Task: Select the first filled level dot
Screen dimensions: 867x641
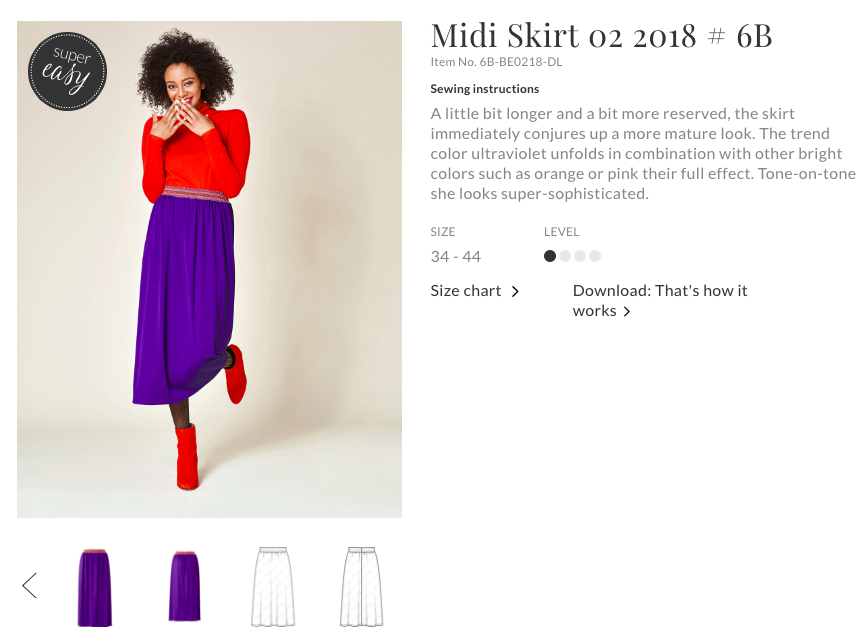Action: (x=550, y=256)
